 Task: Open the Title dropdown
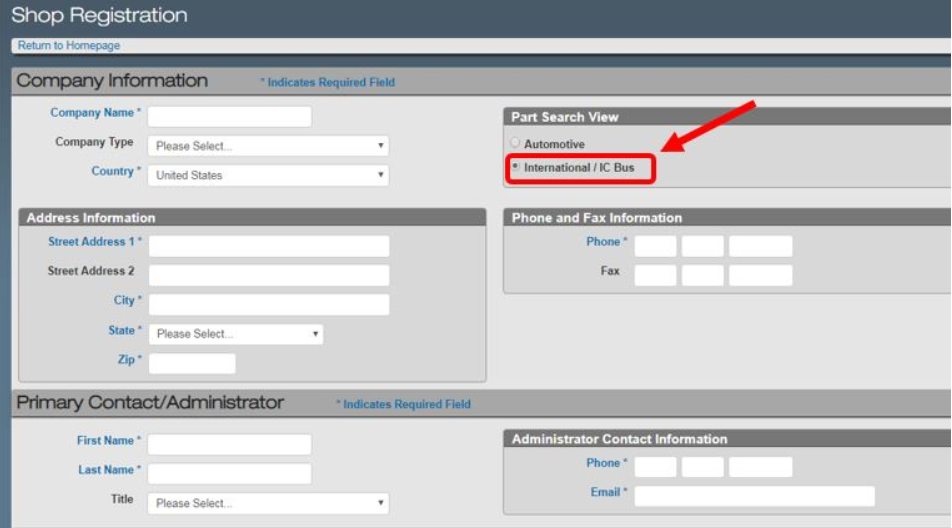(268, 503)
